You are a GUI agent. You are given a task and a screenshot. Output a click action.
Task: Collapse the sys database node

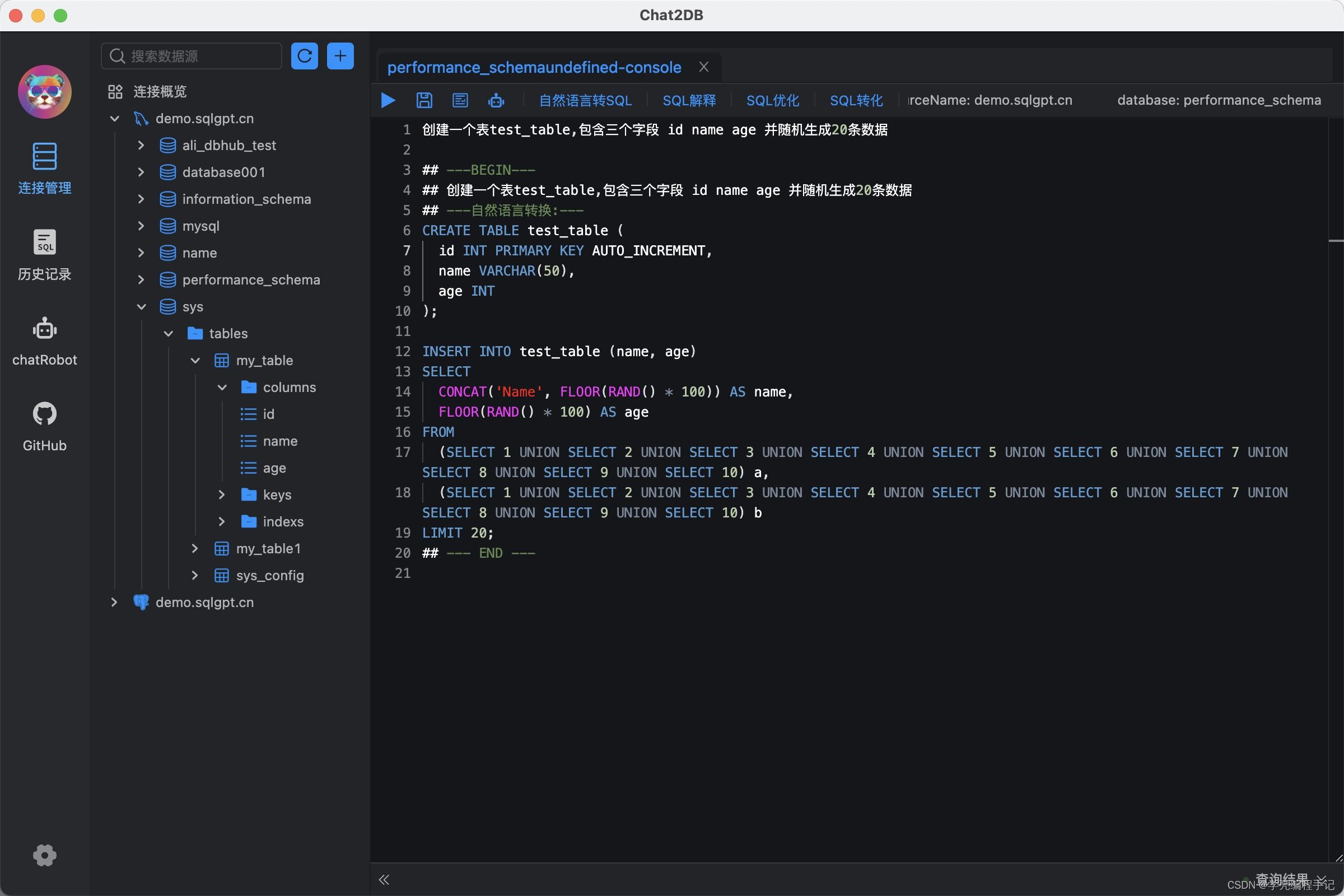[141, 306]
